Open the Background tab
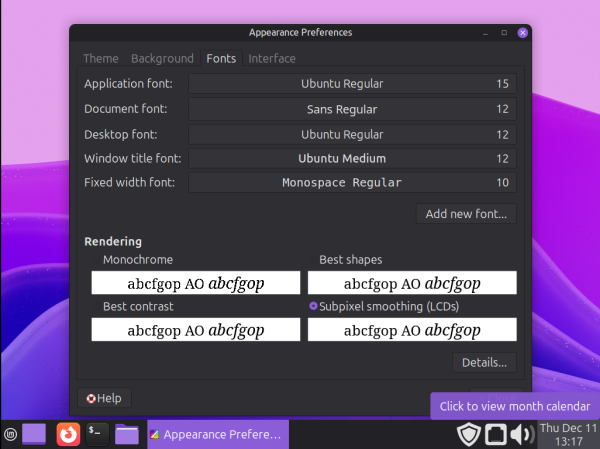Screen dimensions: 600x449 pyautogui.click(x=162, y=59)
